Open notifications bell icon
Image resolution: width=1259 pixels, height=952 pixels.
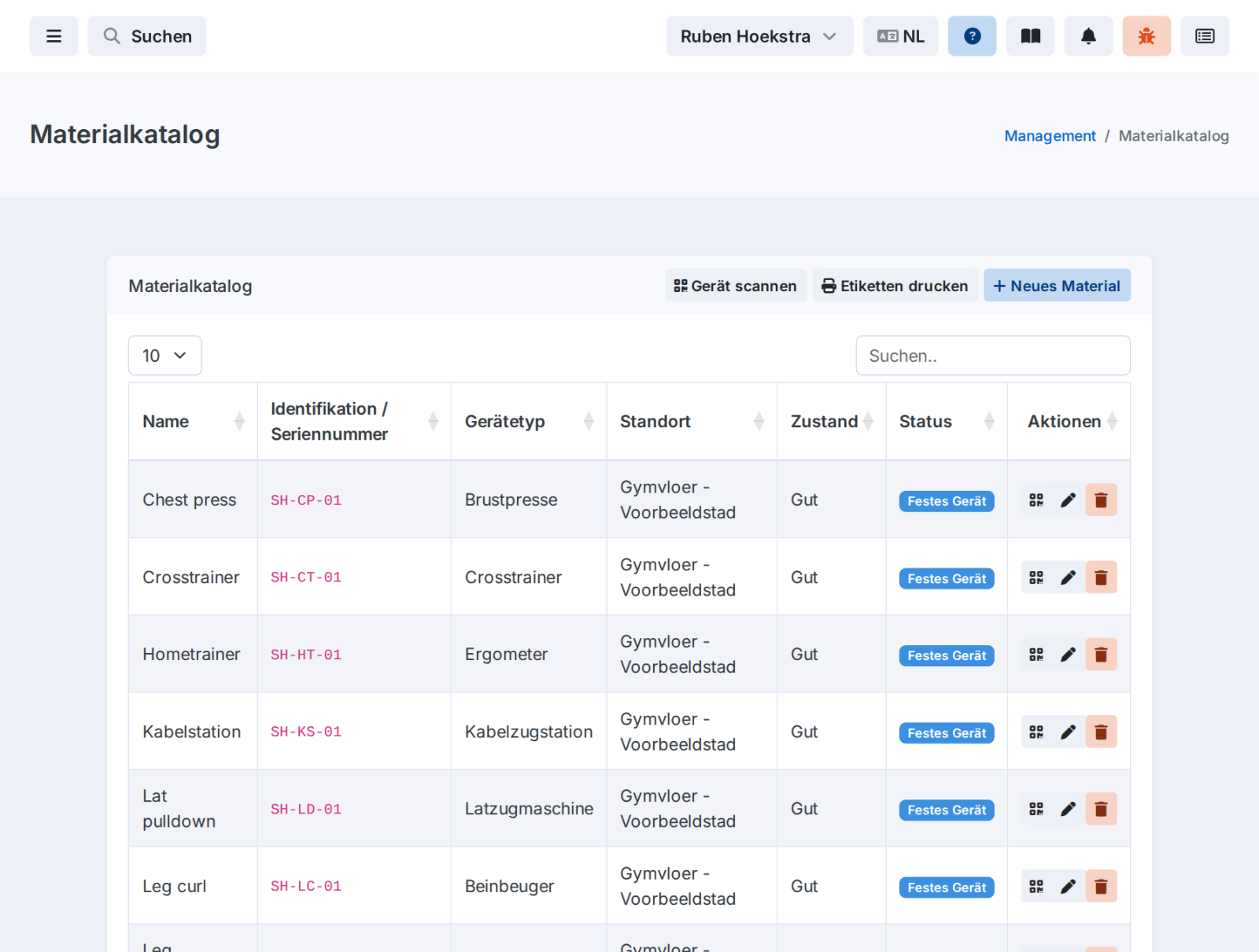coord(1088,36)
